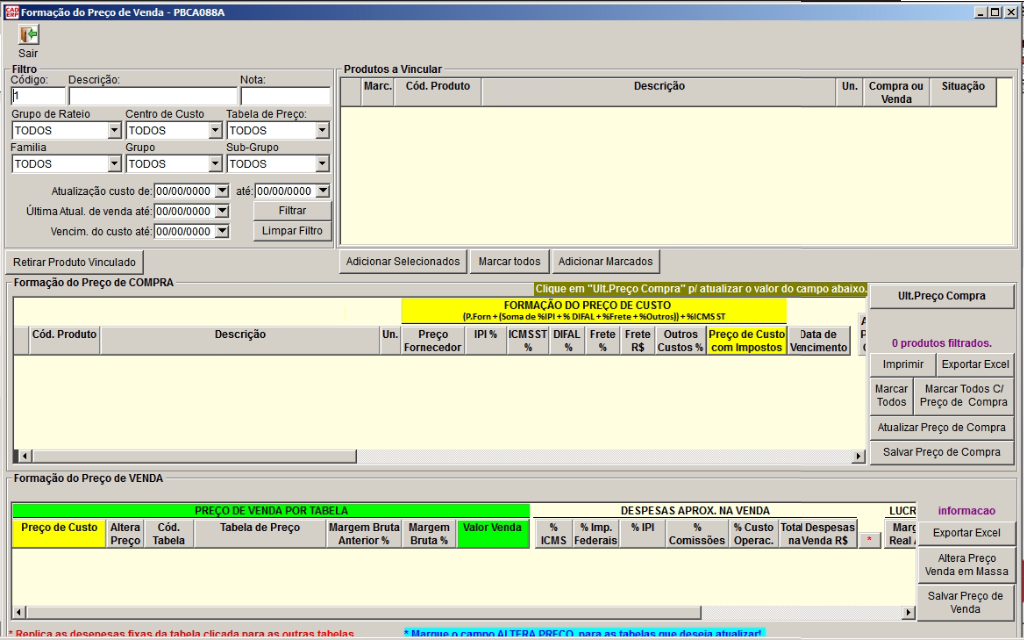Screen dimensions: 1024x640
Task: Click the Descrição header in the purchase grid
Action: [x=240, y=341]
